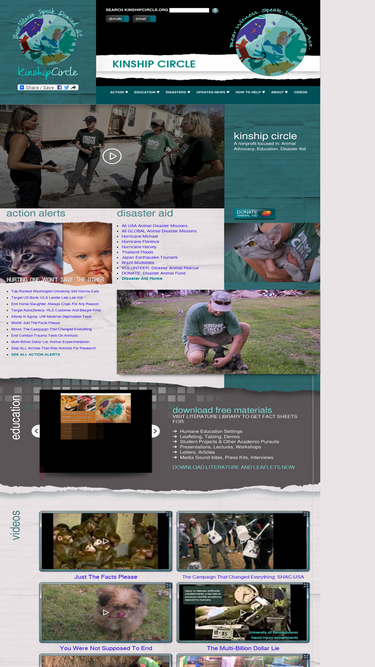Go to the Videos menu item
The height and width of the screenshot is (667, 375).
pyautogui.click(x=301, y=92)
